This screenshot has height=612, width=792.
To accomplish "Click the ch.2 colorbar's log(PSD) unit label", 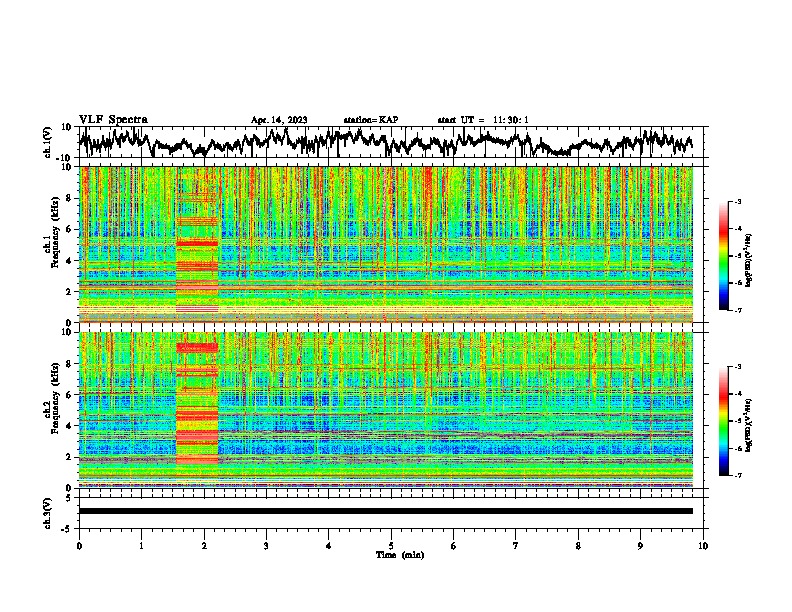I will coord(749,425).
